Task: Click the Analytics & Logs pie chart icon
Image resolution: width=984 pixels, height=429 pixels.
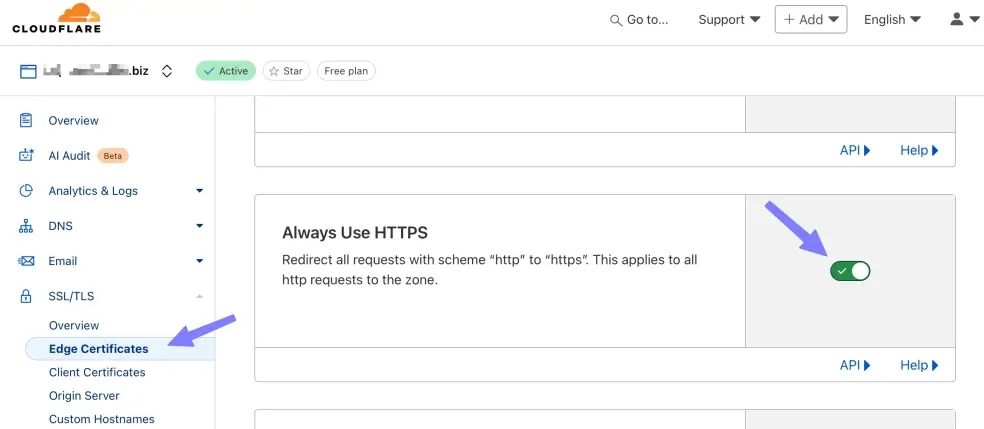Action: [x=26, y=191]
